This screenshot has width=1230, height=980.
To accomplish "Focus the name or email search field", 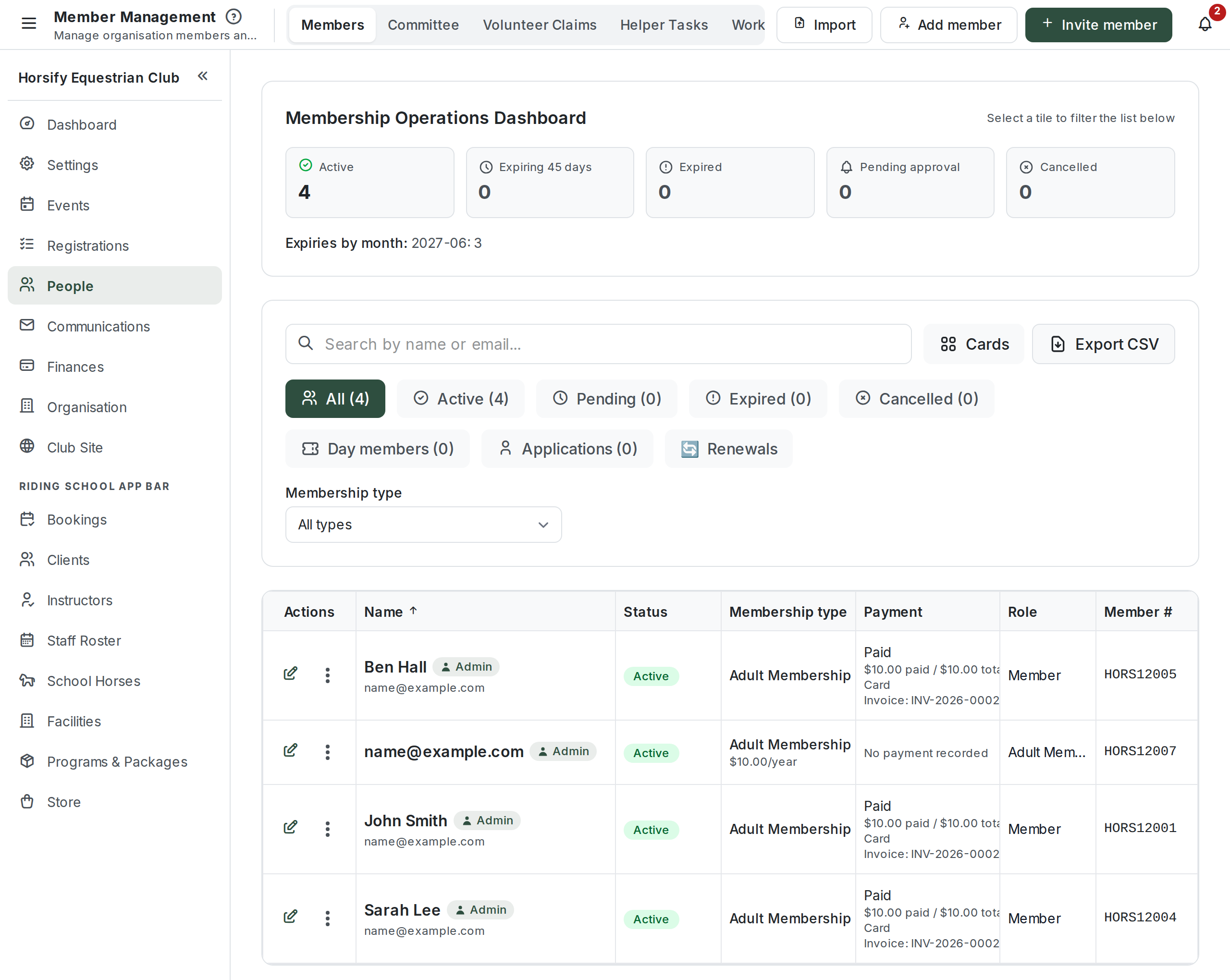I will tap(599, 344).
